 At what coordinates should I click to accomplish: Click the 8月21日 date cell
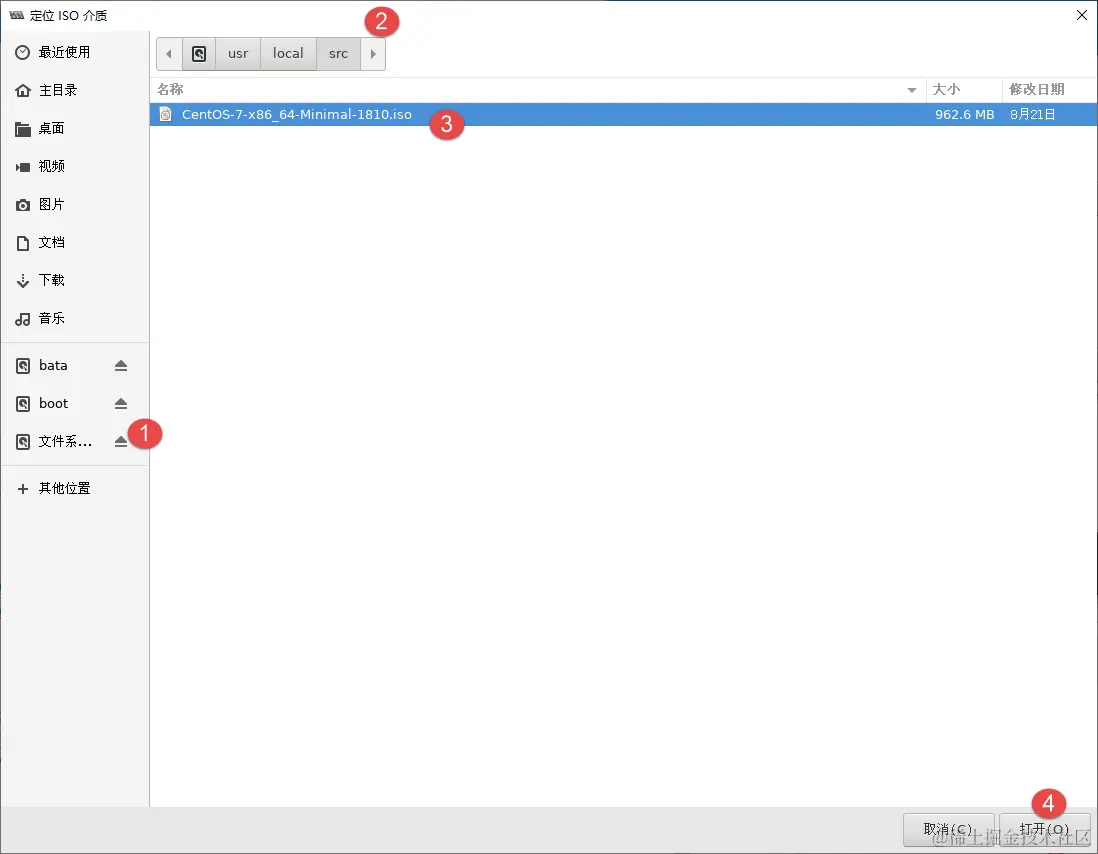pyautogui.click(x=1032, y=115)
